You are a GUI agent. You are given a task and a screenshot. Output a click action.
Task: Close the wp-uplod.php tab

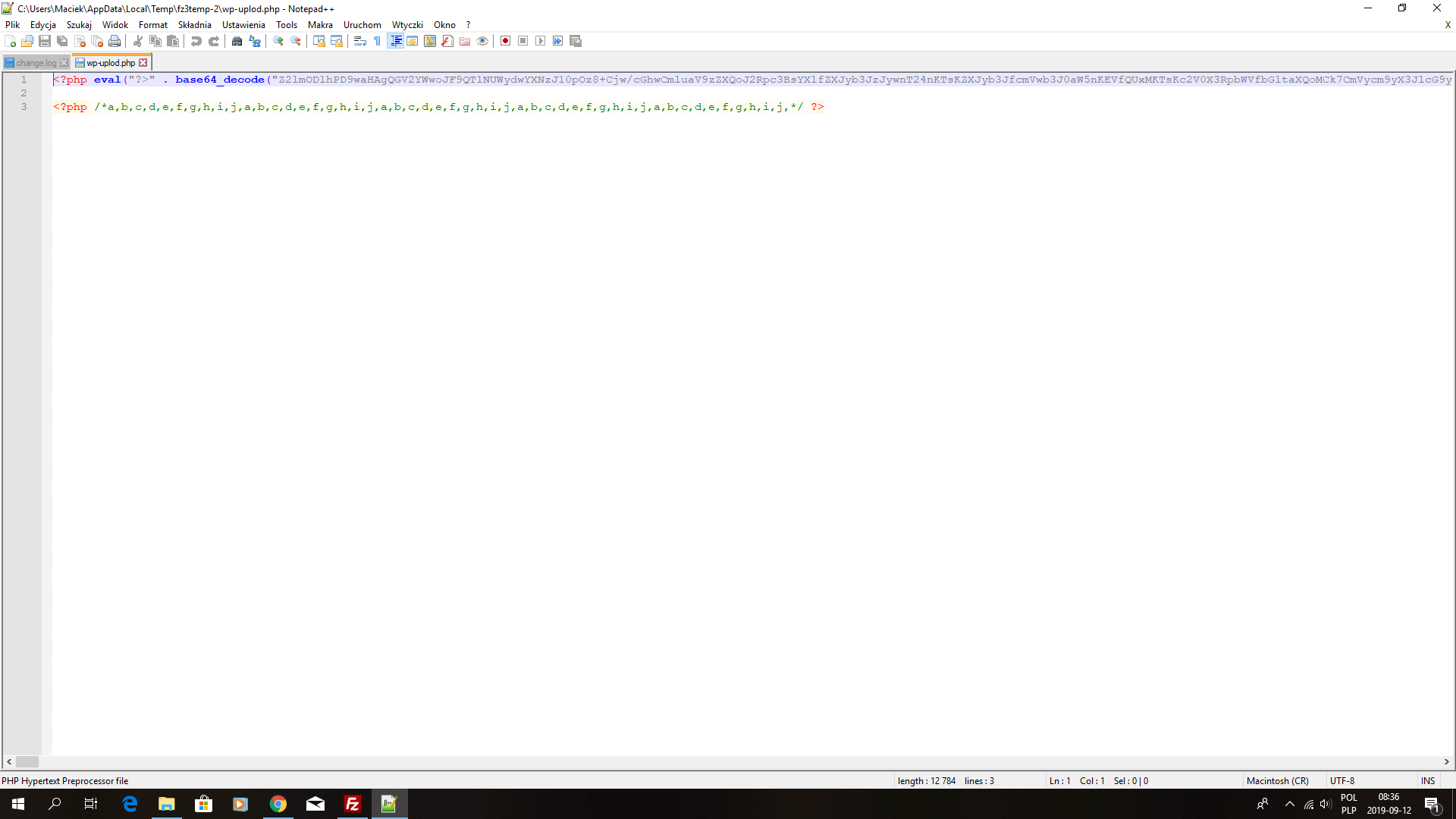tap(143, 63)
